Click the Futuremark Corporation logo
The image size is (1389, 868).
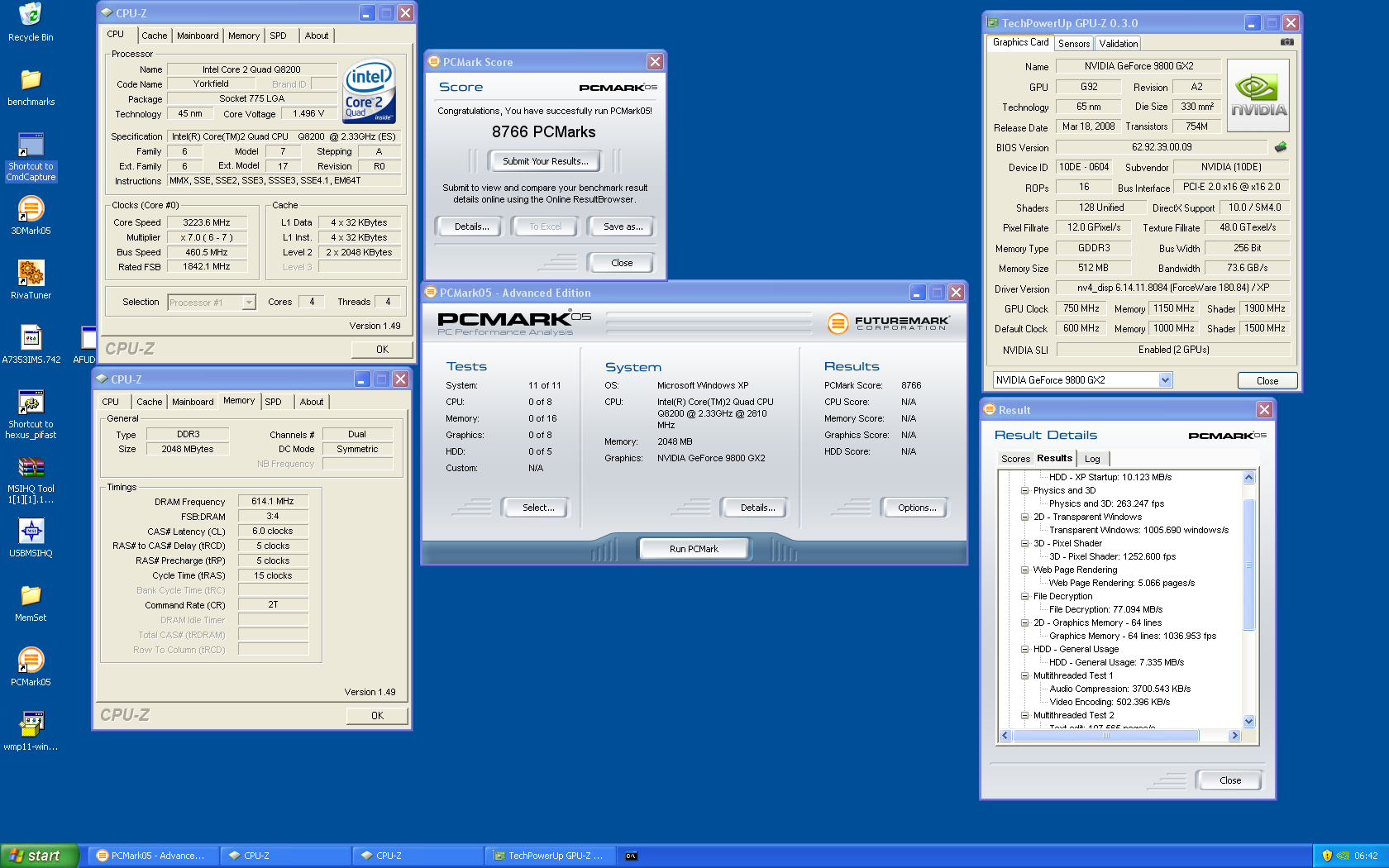click(x=888, y=322)
